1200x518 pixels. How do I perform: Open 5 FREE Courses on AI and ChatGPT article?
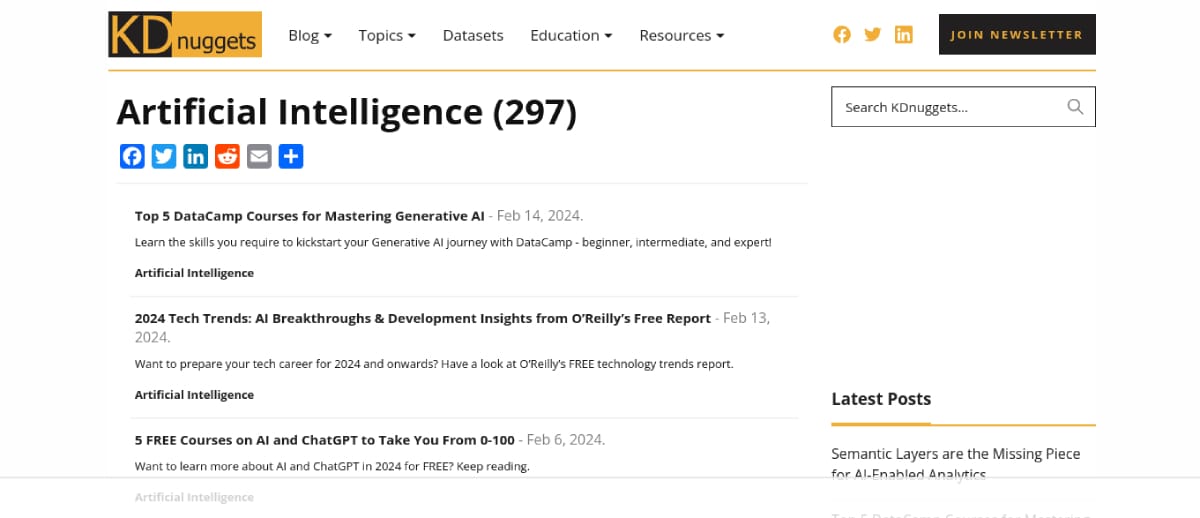[325, 439]
